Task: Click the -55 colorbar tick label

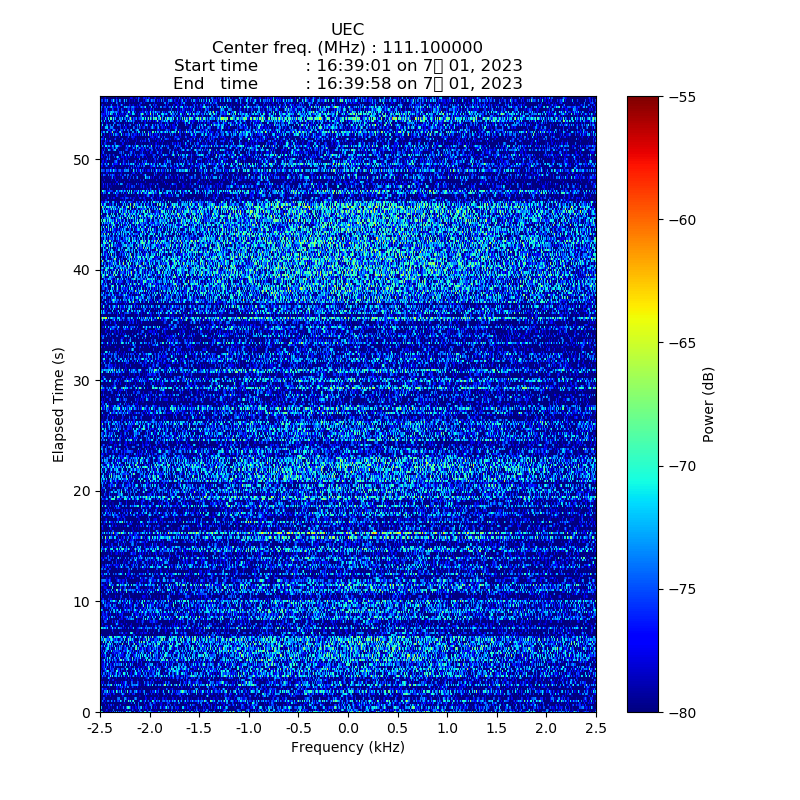Action: pyautogui.click(x=687, y=97)
